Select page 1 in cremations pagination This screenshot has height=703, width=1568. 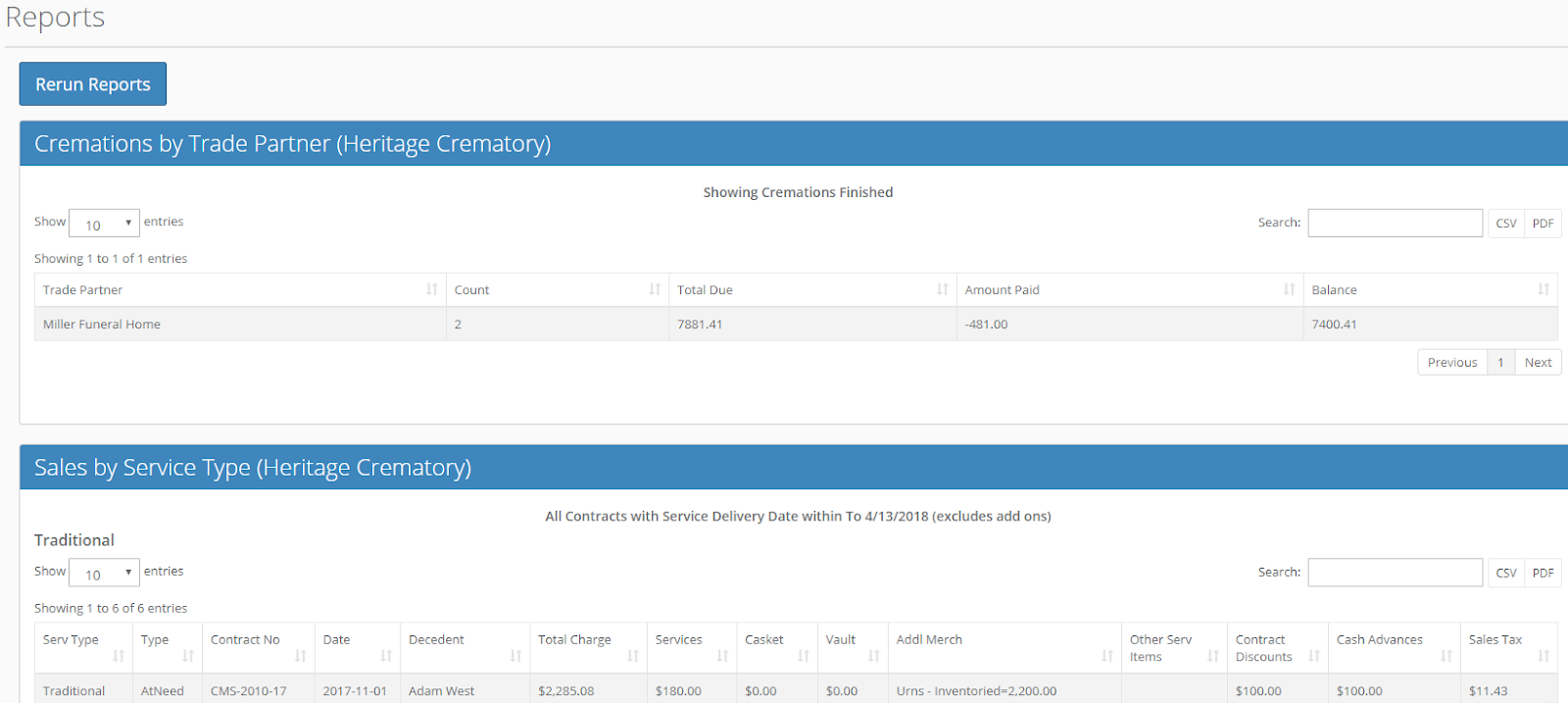[x=1500, y=363]
